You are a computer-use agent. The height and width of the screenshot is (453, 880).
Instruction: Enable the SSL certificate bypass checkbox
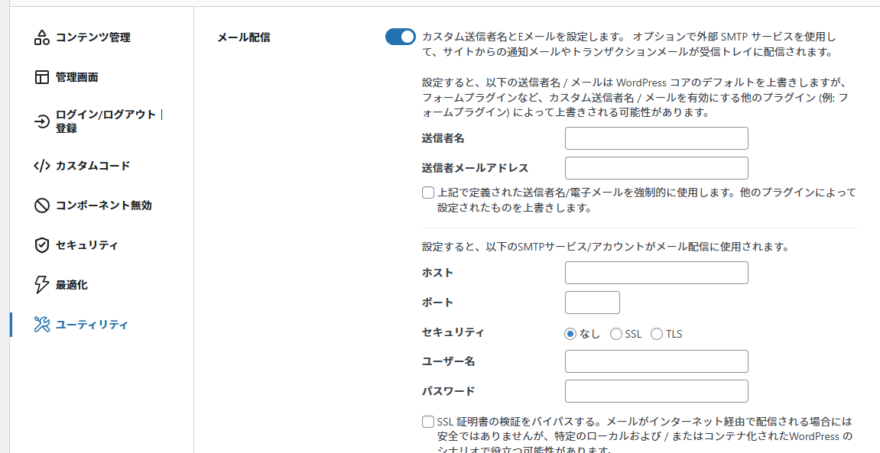(x=428, y=422)
